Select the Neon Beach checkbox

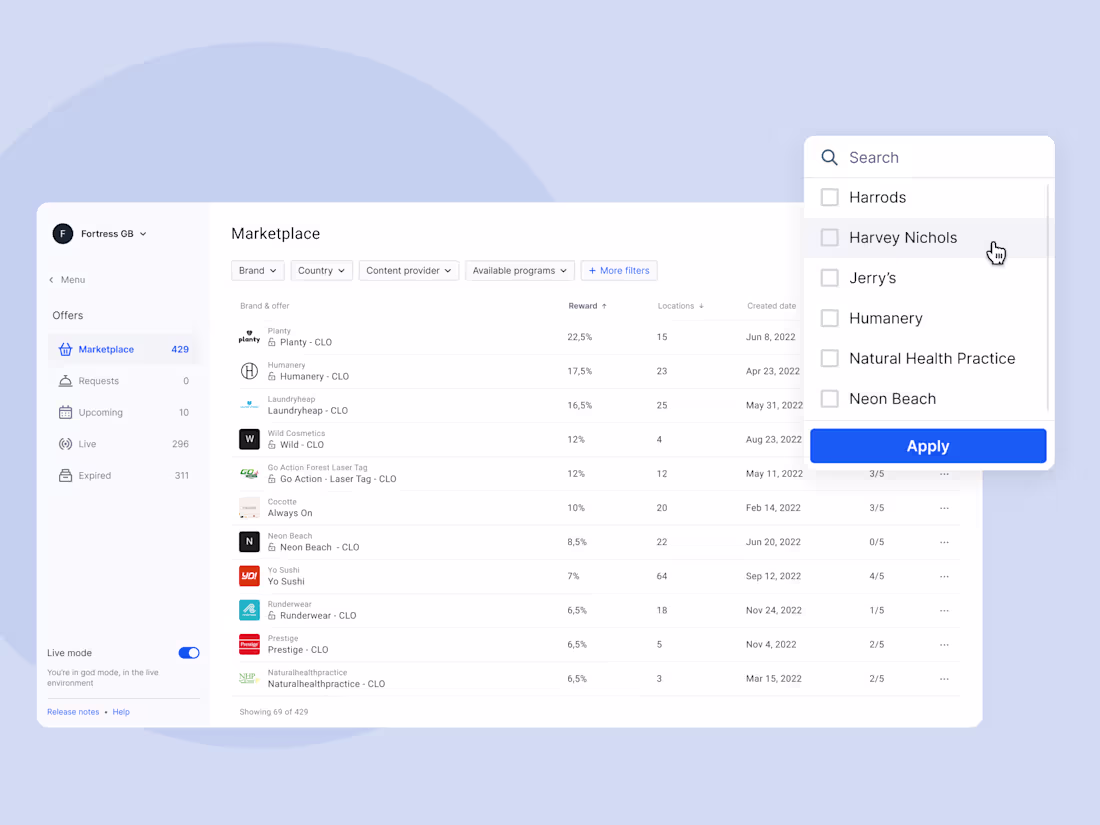(x=829, y=398)
